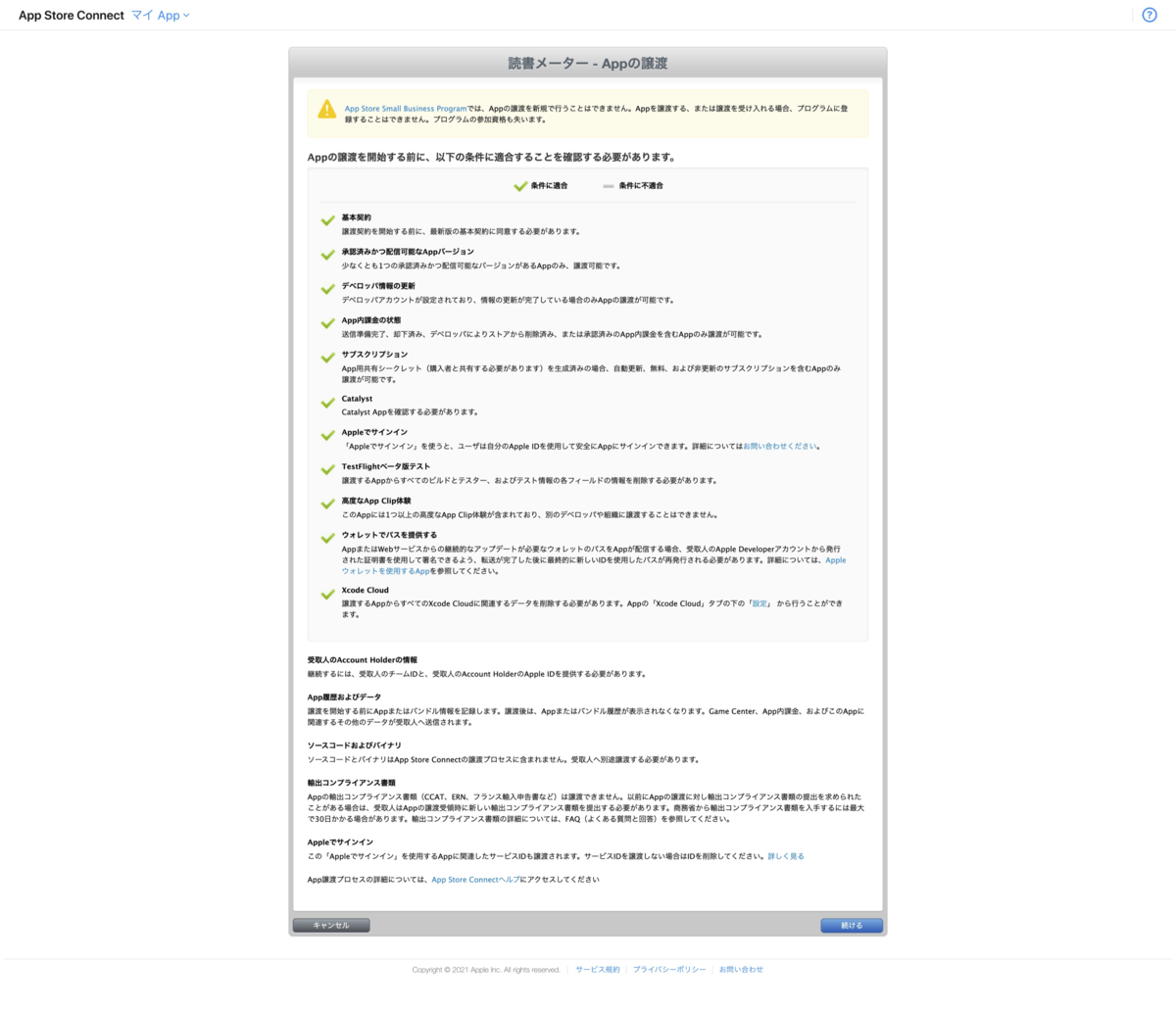Click the 輸出コンプライアンス書類 heading
Screen dimensions: 1176x1009
coord(352,783)
